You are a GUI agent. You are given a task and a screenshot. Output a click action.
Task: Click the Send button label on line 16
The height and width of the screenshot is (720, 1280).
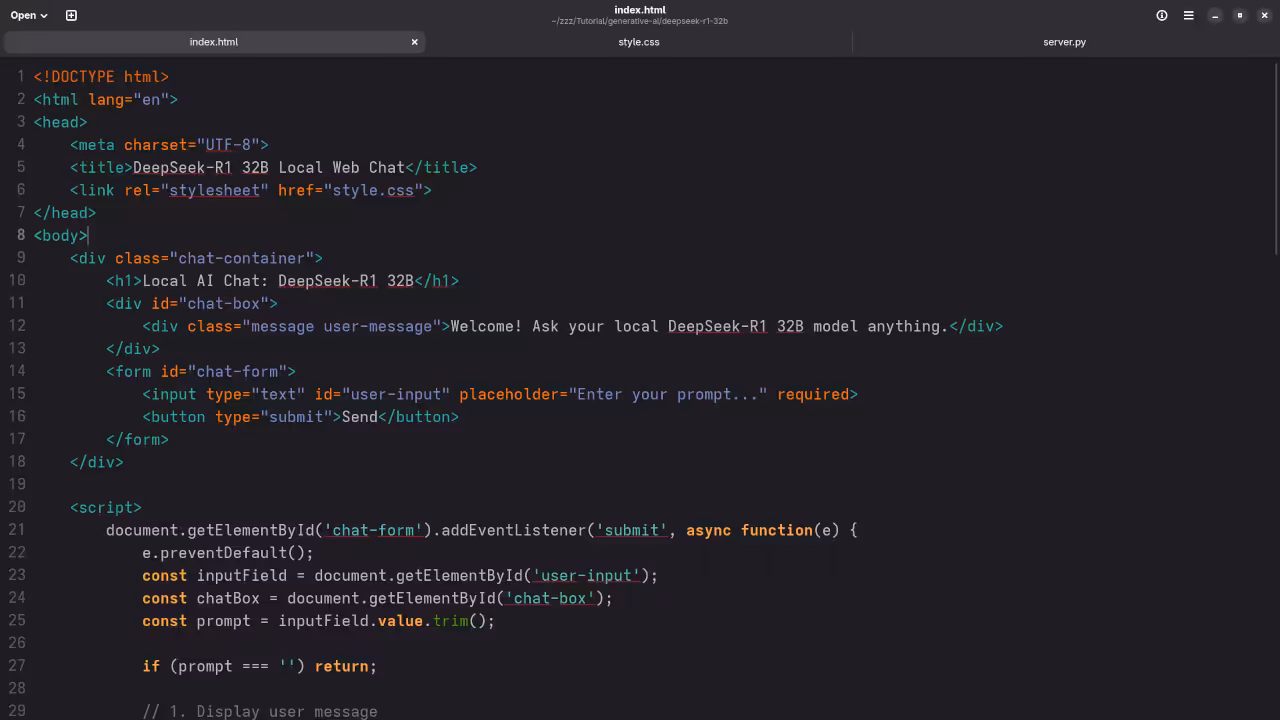pos(359,417)
